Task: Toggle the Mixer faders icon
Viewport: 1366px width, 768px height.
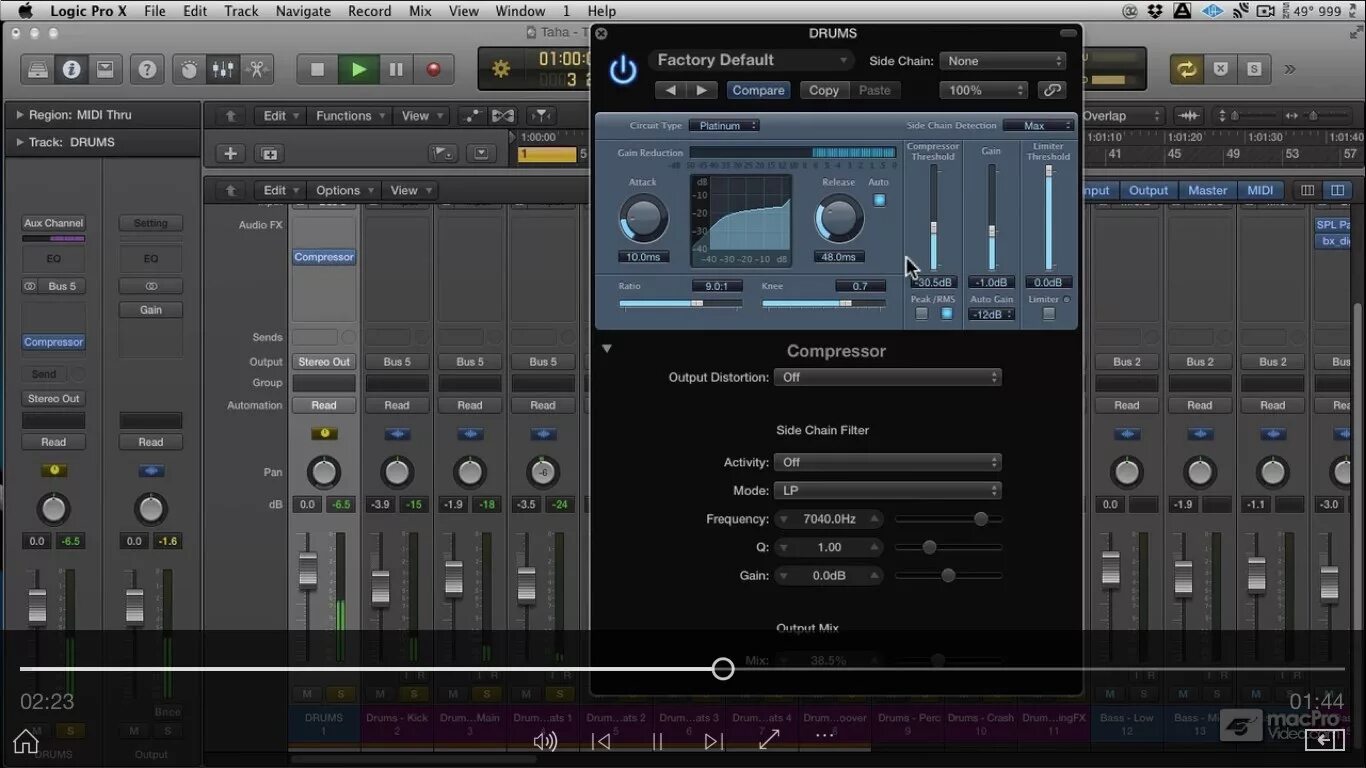Action: point(222,70)
